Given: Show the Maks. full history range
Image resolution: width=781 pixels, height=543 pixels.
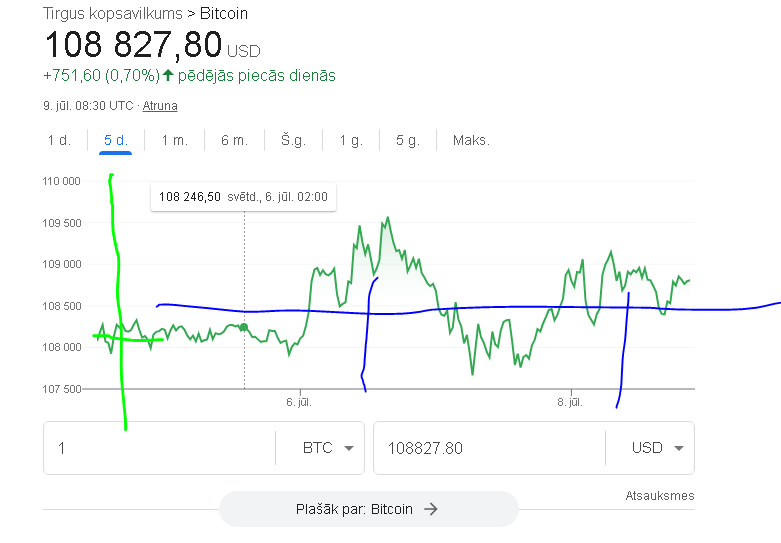Looking at the screenshot, I should [x=471, y=140].
